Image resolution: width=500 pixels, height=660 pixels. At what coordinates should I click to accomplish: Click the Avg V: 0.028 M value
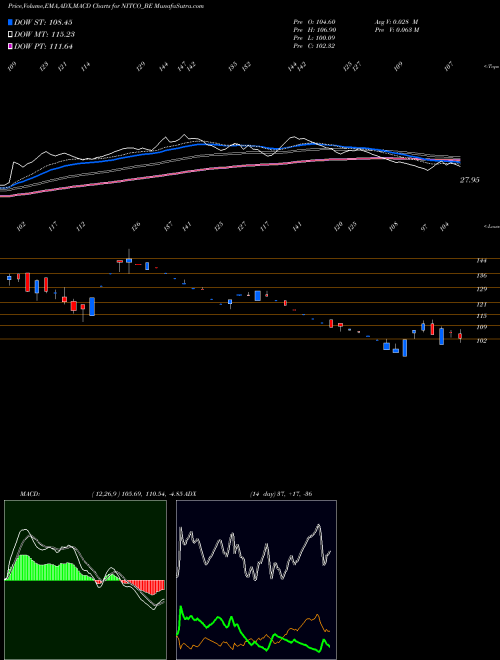tap(396, 22)
